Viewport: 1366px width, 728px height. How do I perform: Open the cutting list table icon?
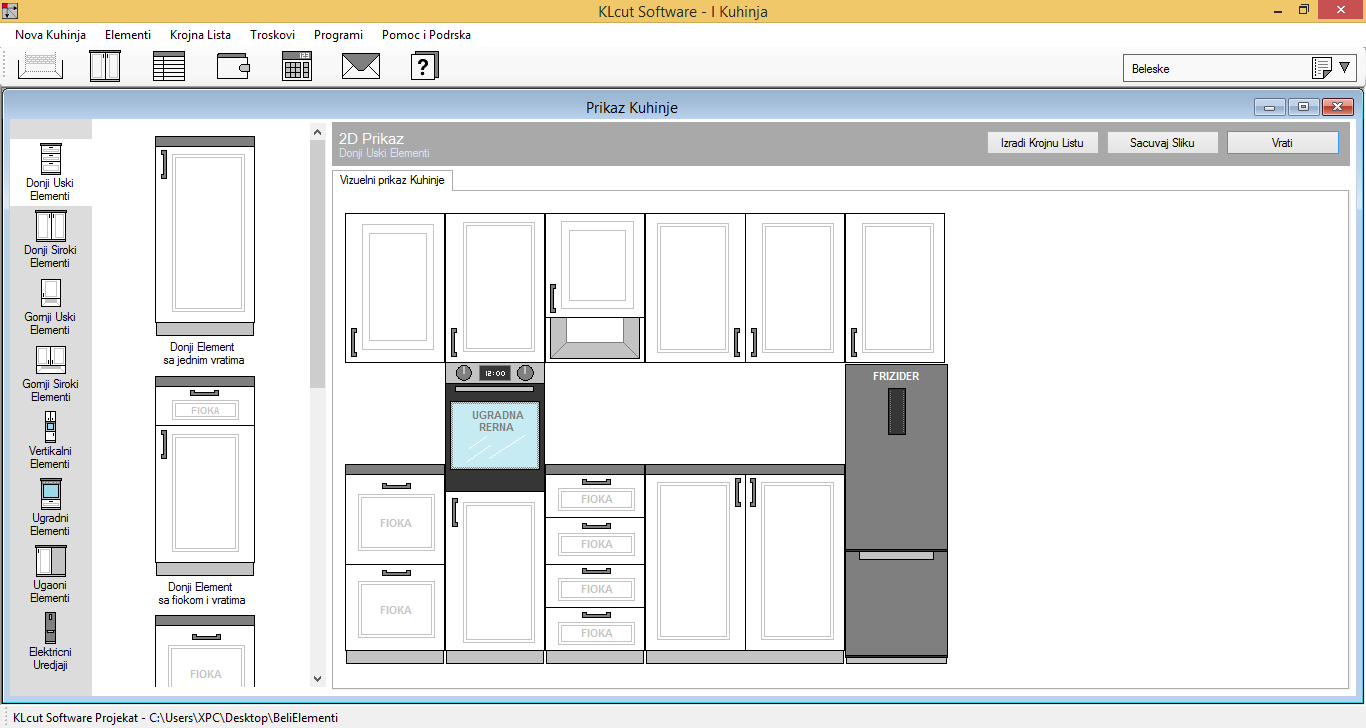click(169, 66)
